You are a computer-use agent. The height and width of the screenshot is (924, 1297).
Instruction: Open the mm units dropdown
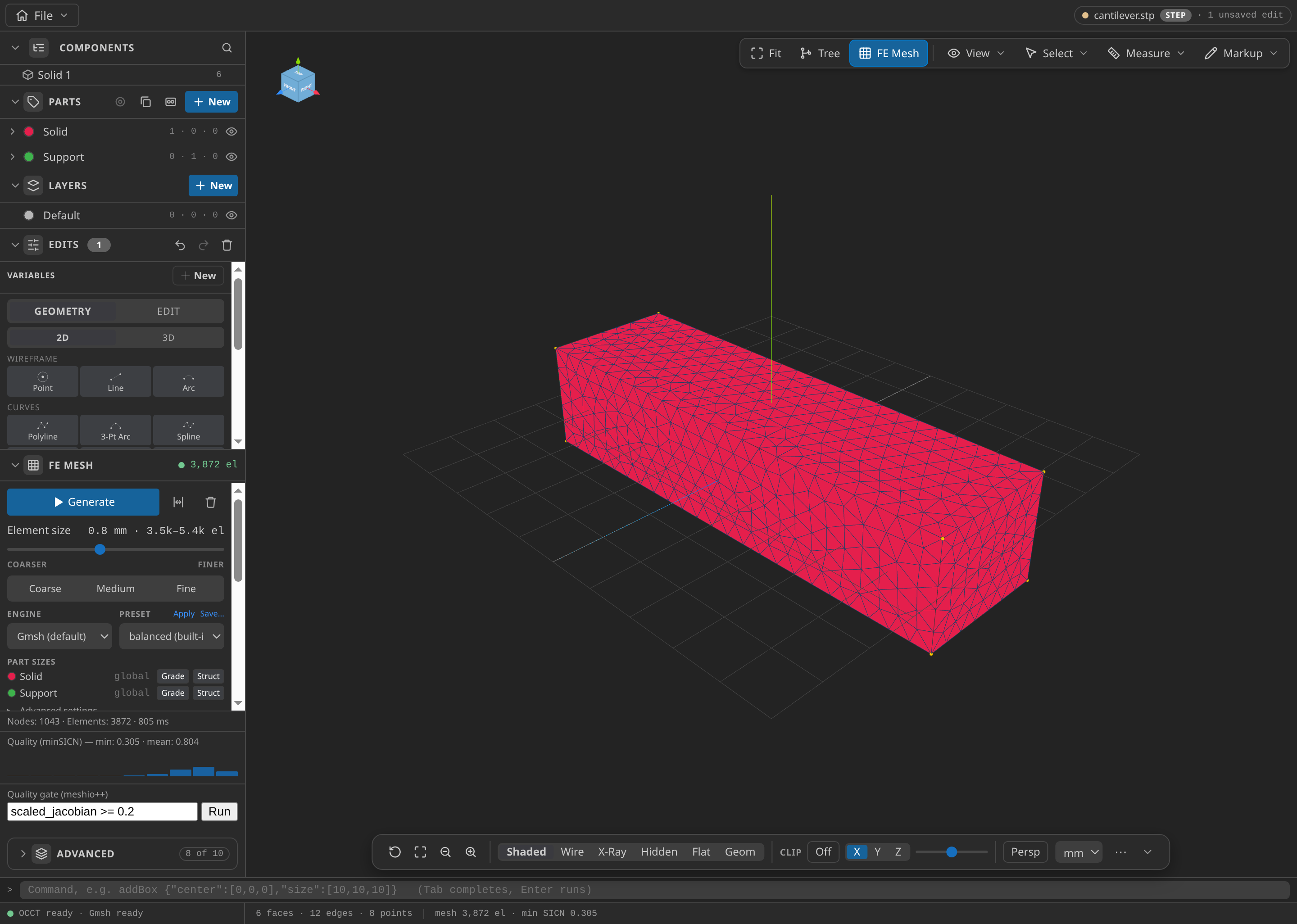[1079, 852]
